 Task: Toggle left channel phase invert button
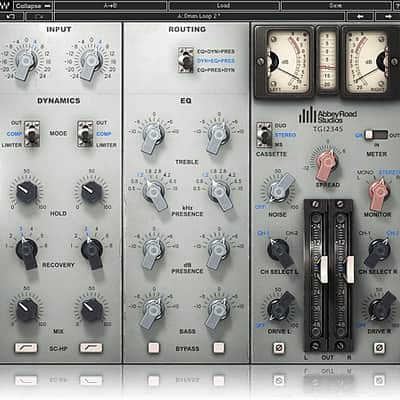(279, 348)
